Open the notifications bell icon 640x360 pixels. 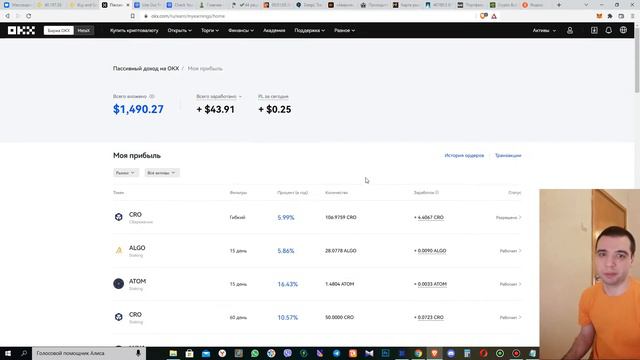[609, 31]
